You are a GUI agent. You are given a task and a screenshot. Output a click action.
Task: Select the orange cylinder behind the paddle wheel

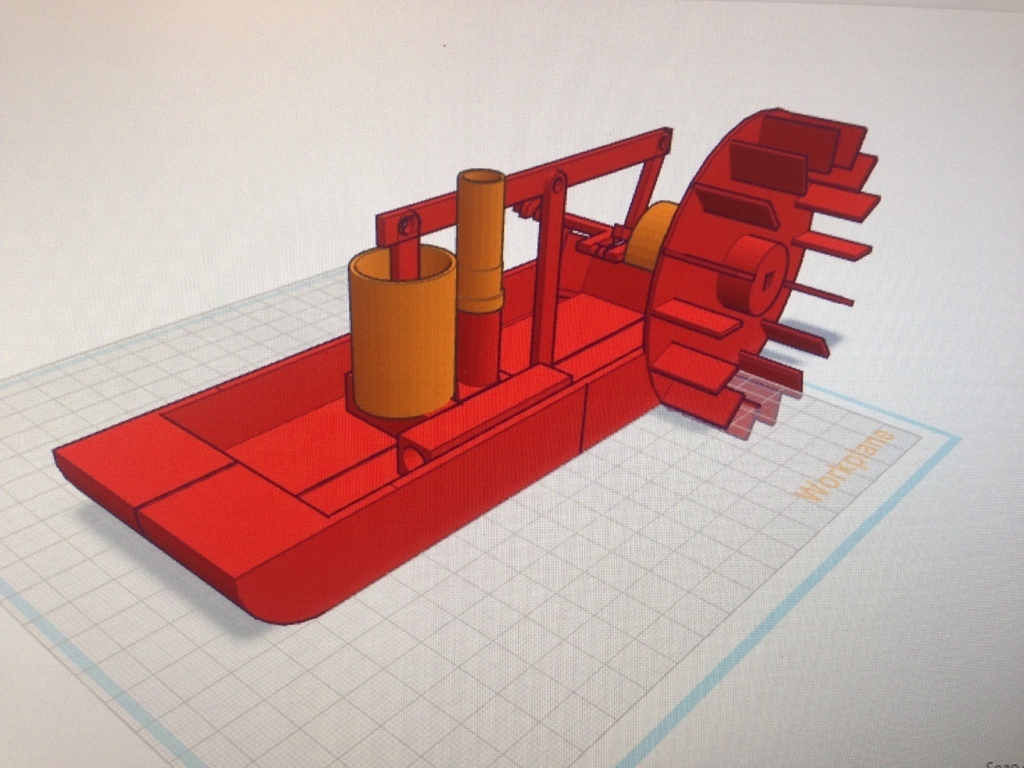tap(650, 236)
